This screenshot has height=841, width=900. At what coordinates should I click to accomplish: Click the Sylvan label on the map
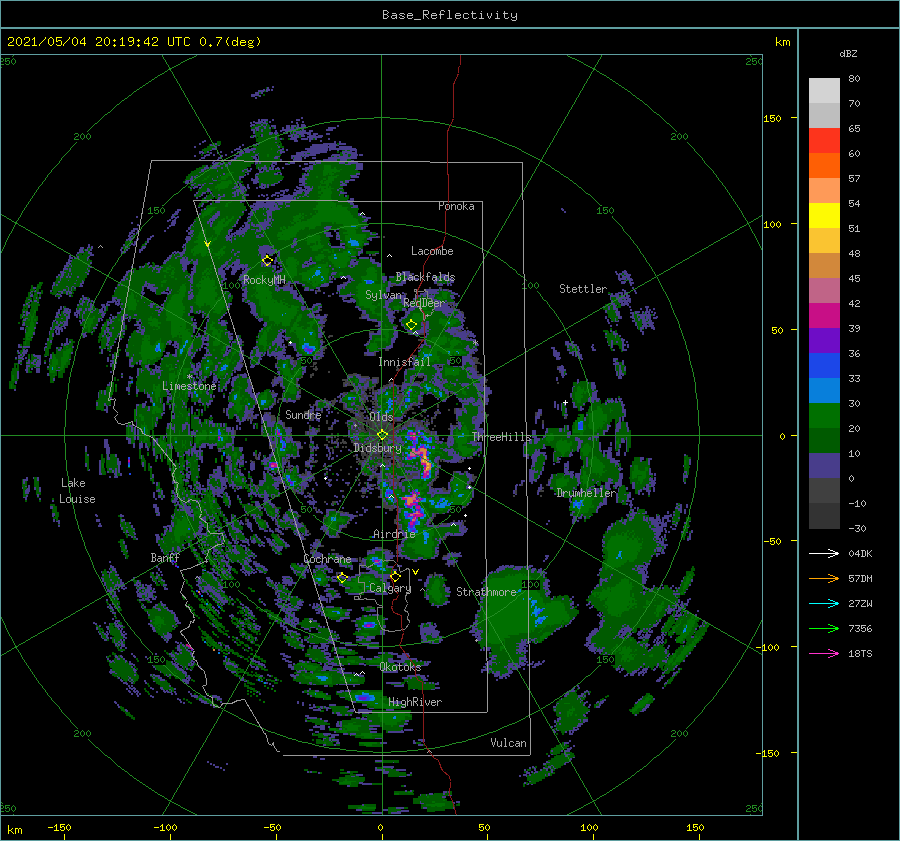pos(383,295)
